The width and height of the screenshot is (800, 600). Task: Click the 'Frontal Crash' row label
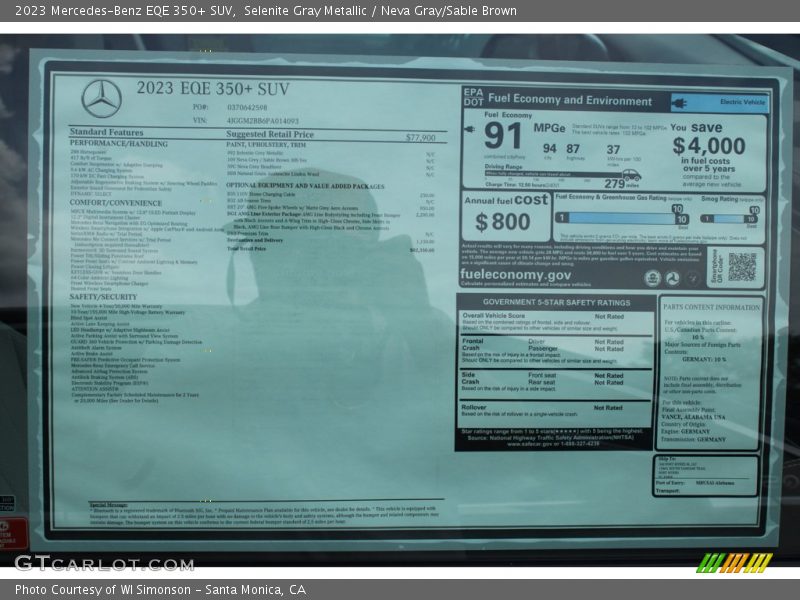point(472,344)
